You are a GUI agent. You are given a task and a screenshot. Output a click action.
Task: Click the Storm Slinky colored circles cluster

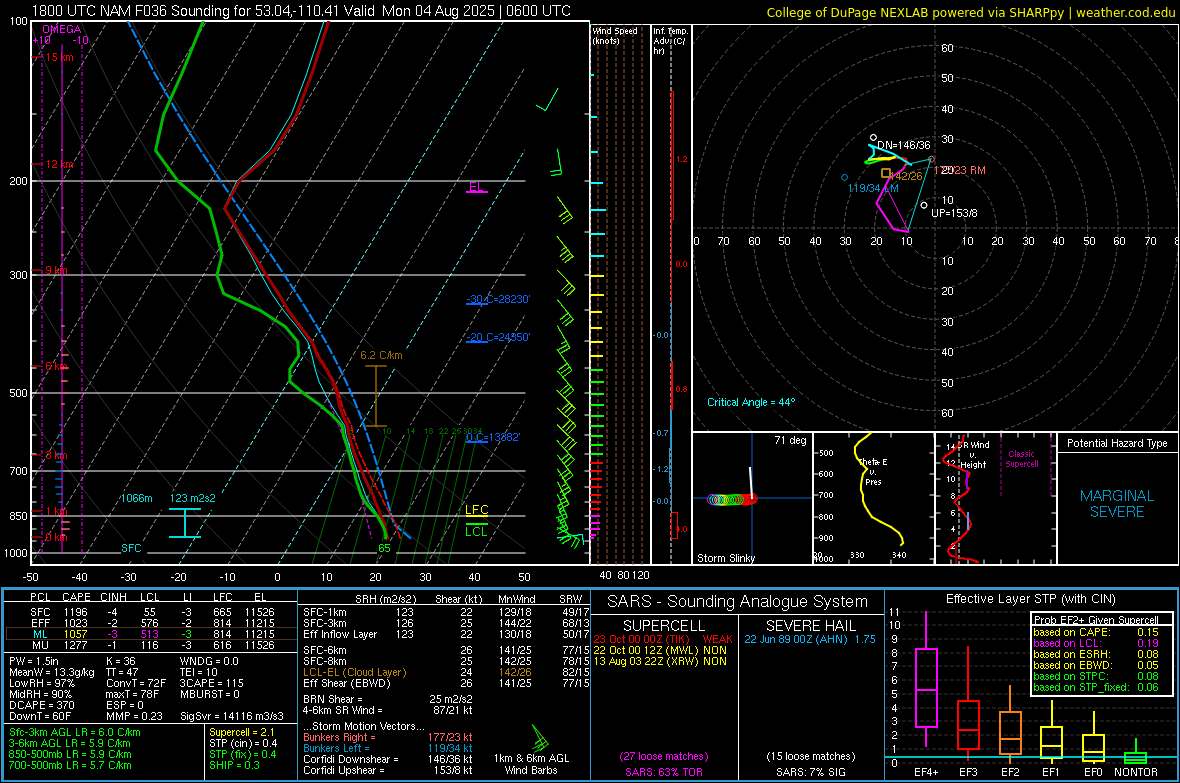click(x=731, y=499)
